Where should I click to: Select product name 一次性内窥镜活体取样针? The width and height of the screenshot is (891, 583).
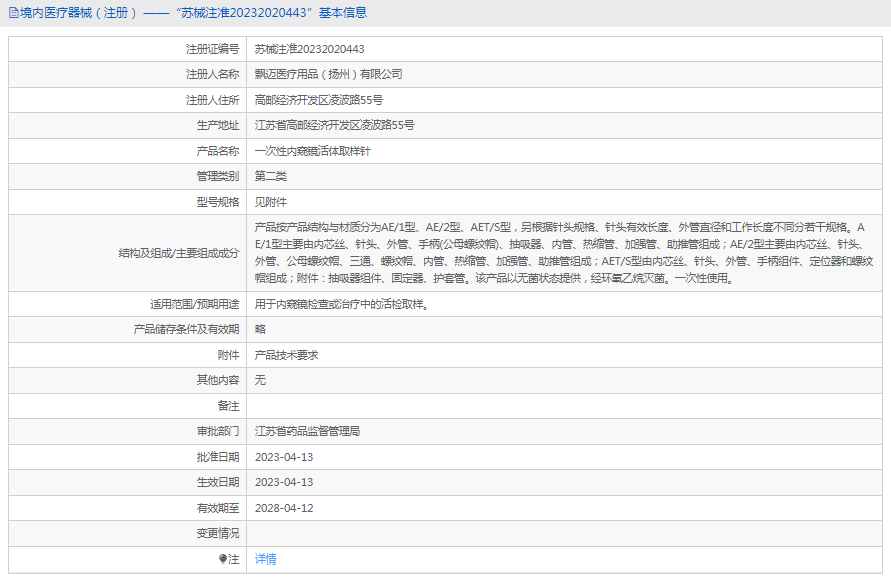pyautogui.click(x=313, y=151)
